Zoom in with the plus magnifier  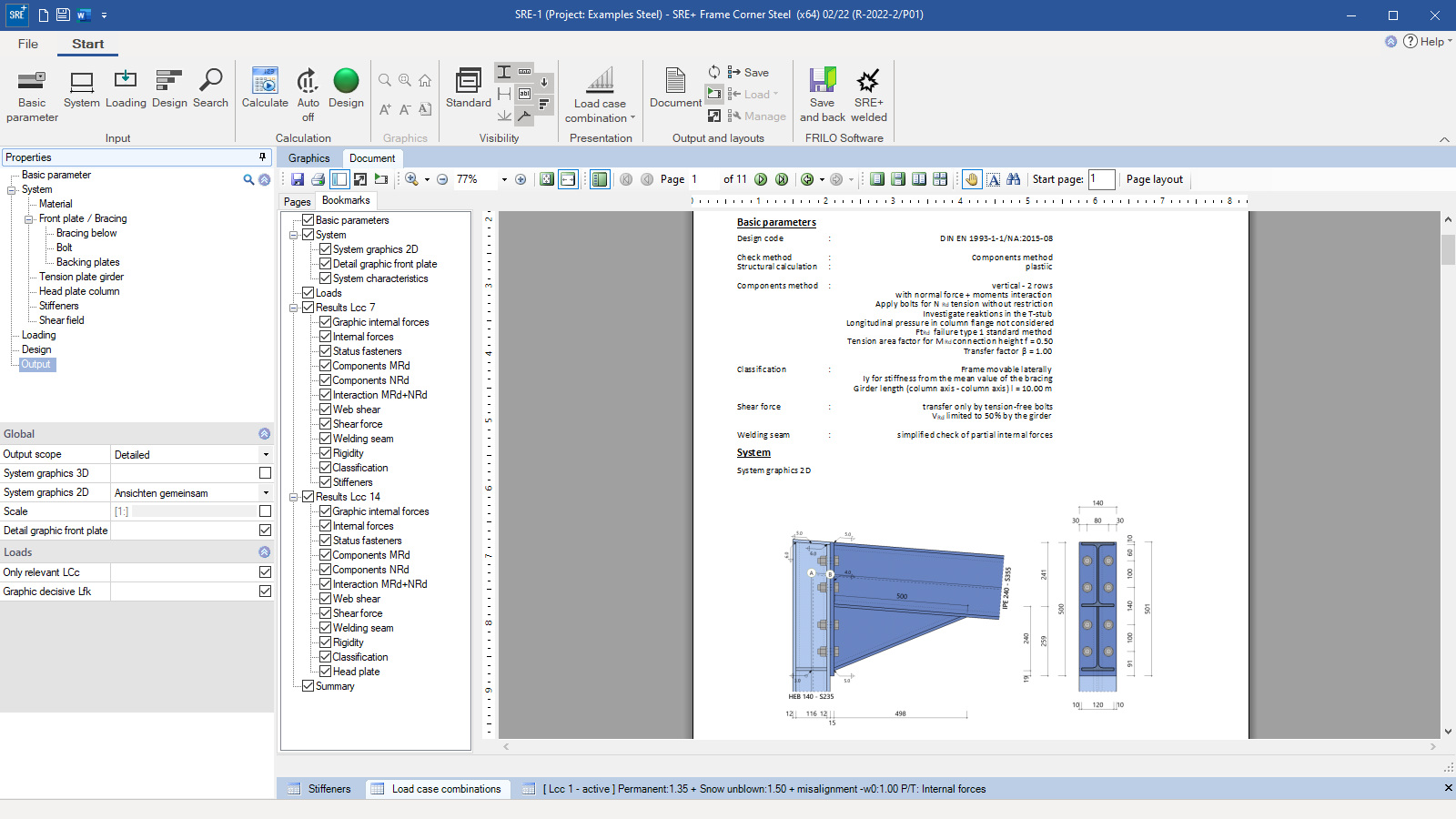pos(521,179)
